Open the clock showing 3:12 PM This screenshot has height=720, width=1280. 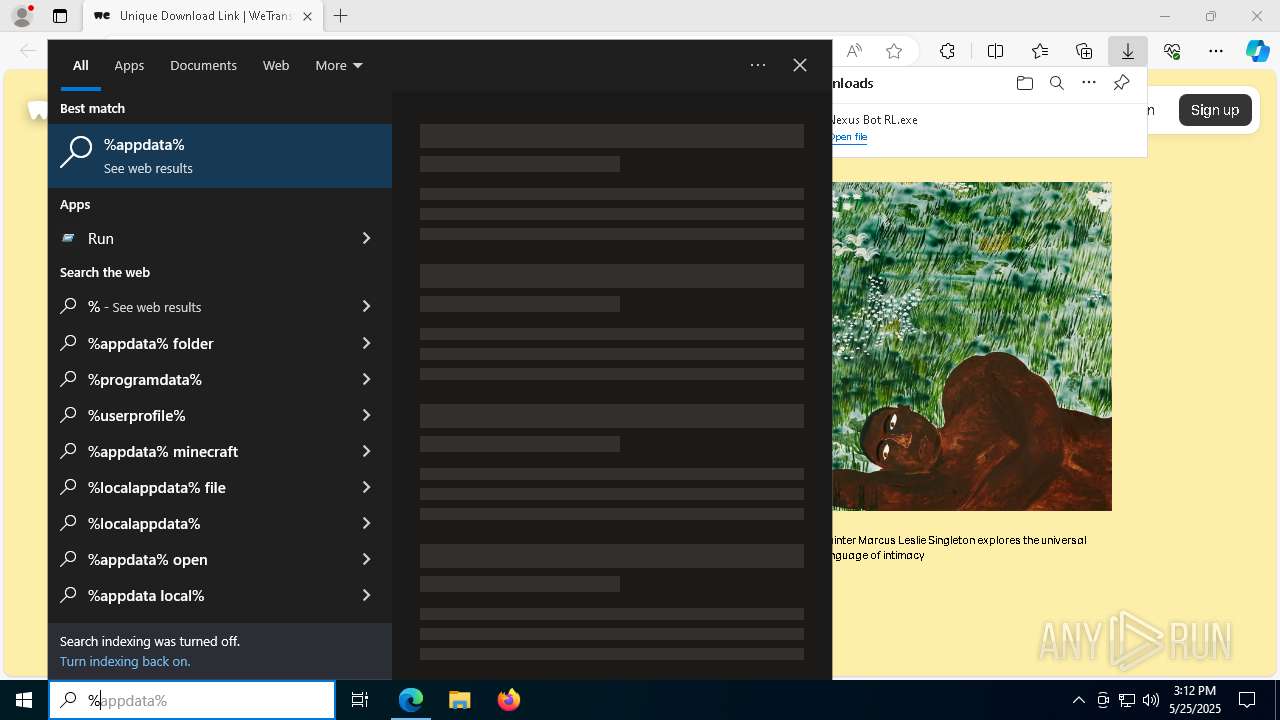click(1196, 700)
